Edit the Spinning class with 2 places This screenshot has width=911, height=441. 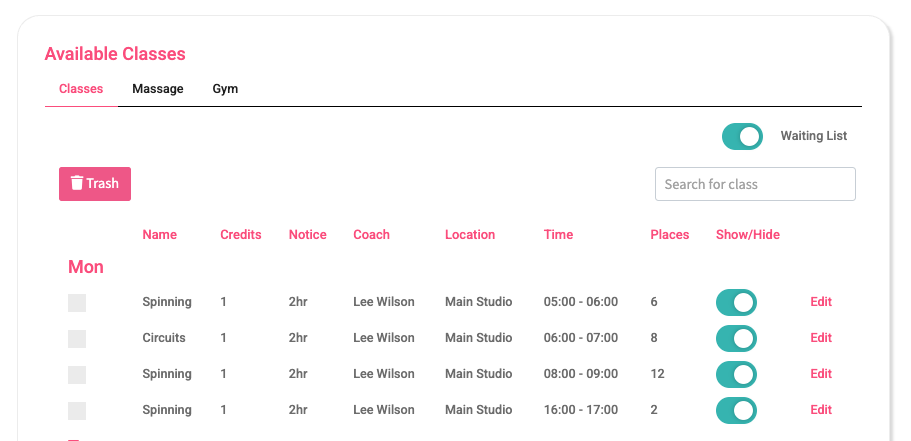click(x=821, y=410)
